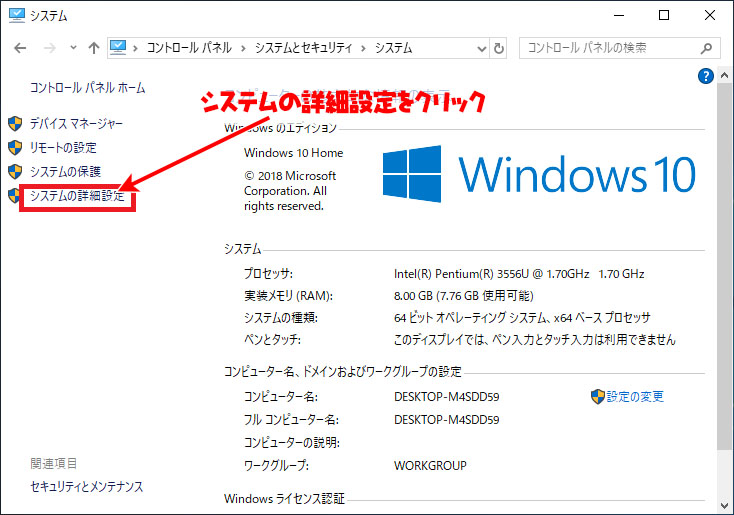This screenshot has width=734, height=515.
Task: Select システムとセキュリティ in the breadcrumb
Action: [x=303, y=48]
